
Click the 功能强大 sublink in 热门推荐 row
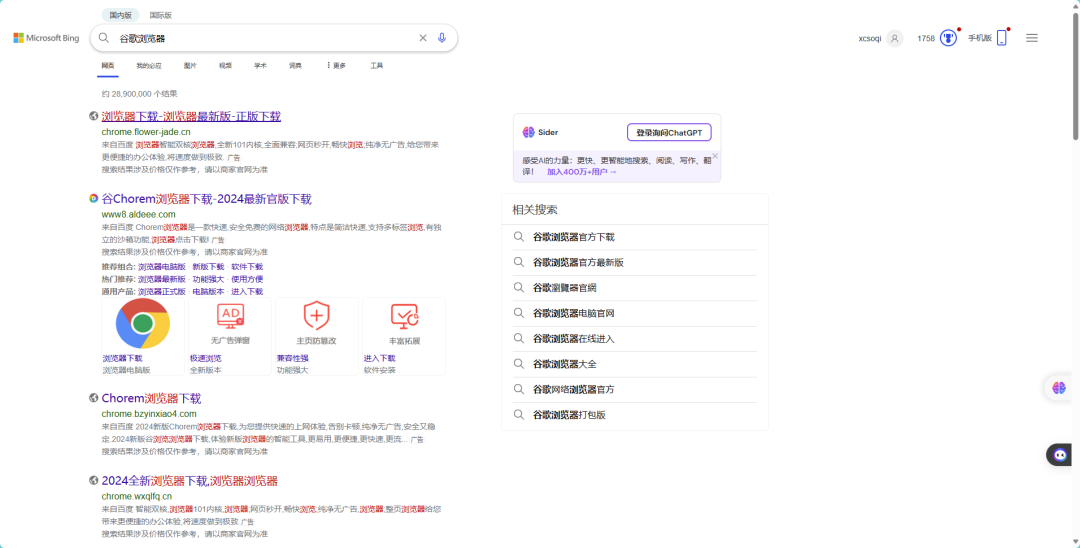(x=209, y=279)
